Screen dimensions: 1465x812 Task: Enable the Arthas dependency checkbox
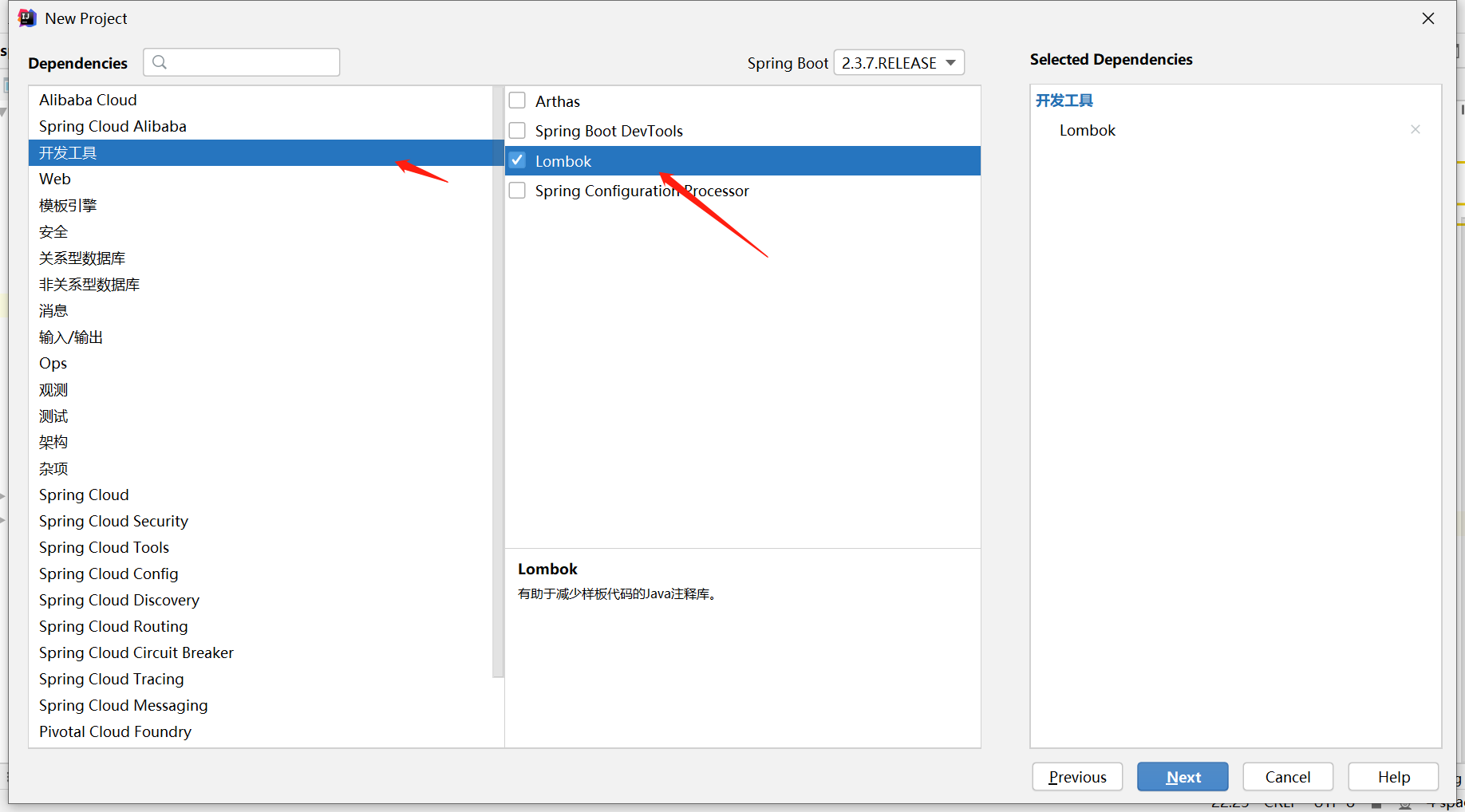point(517,101)
